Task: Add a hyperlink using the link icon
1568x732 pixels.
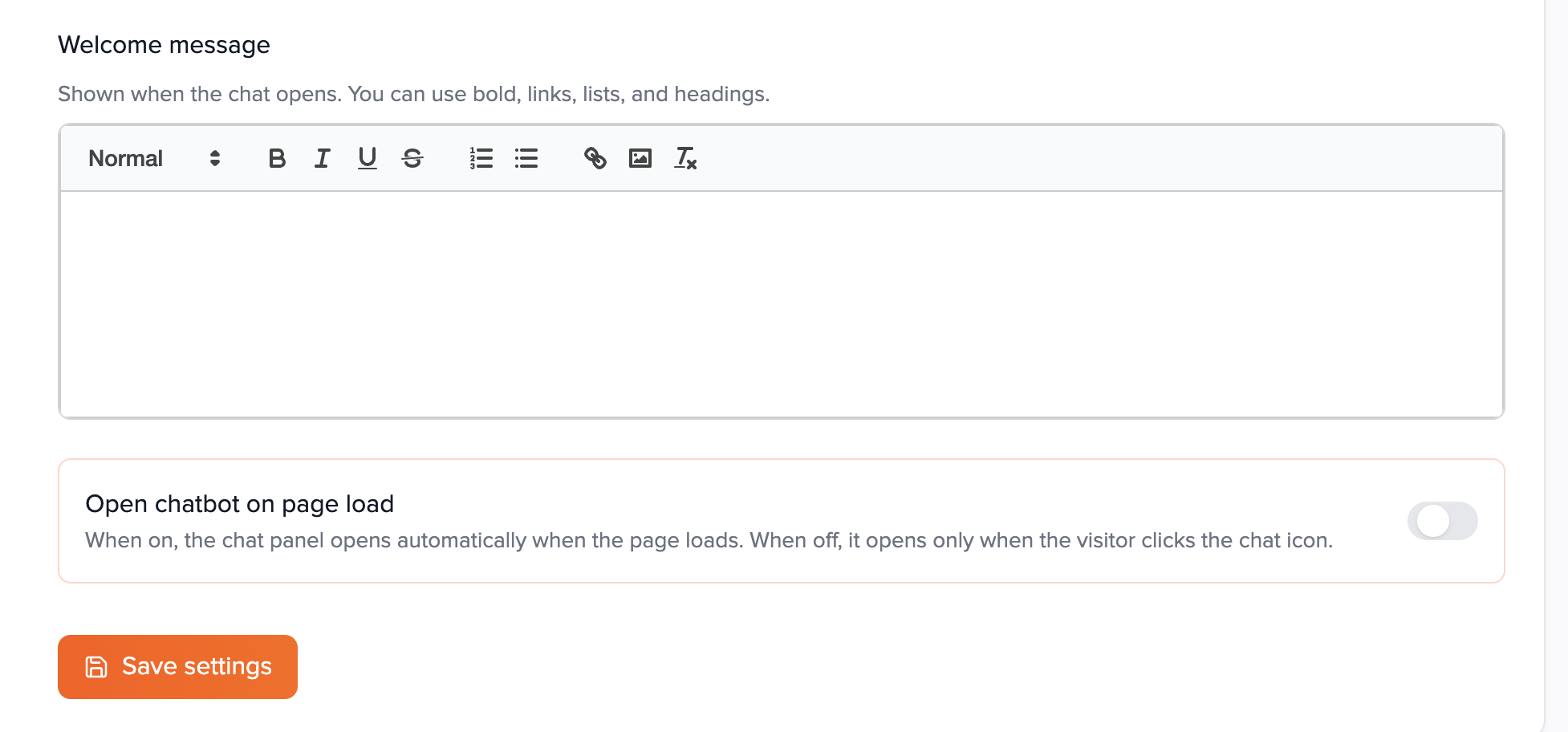Action: [x=595, y=158]
